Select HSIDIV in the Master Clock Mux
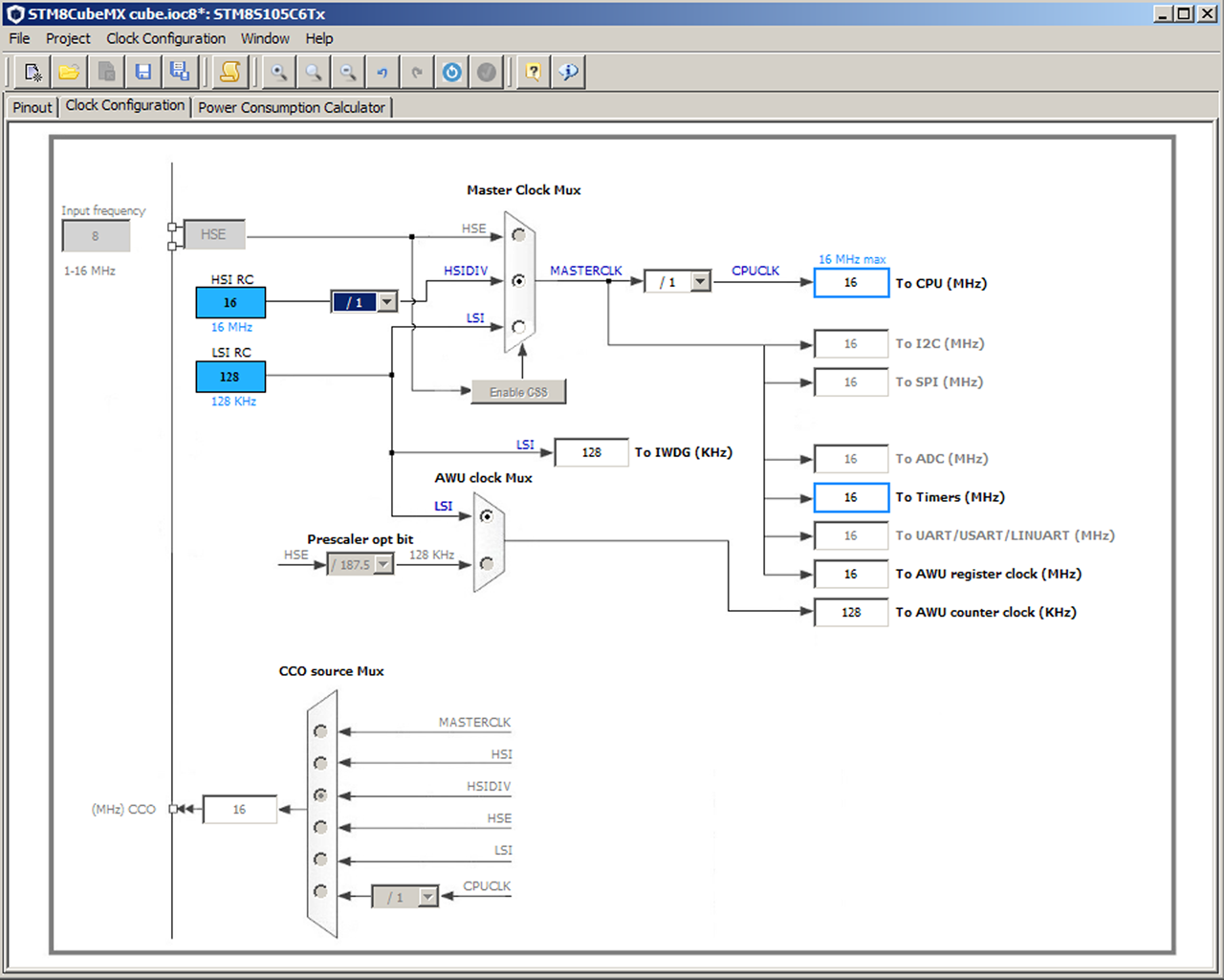The height and width of the screenshot is (980, 1224). coord(519,281)
